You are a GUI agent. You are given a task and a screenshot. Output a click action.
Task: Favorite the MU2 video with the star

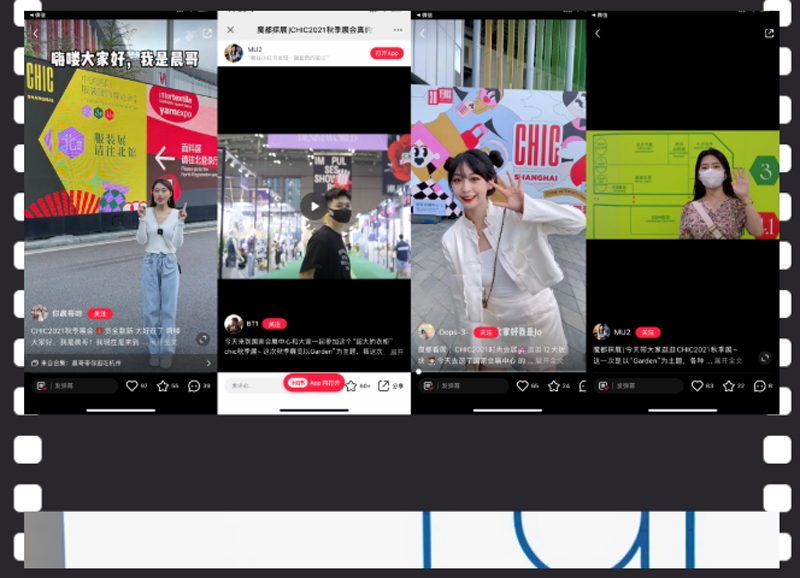pos(729,386)
